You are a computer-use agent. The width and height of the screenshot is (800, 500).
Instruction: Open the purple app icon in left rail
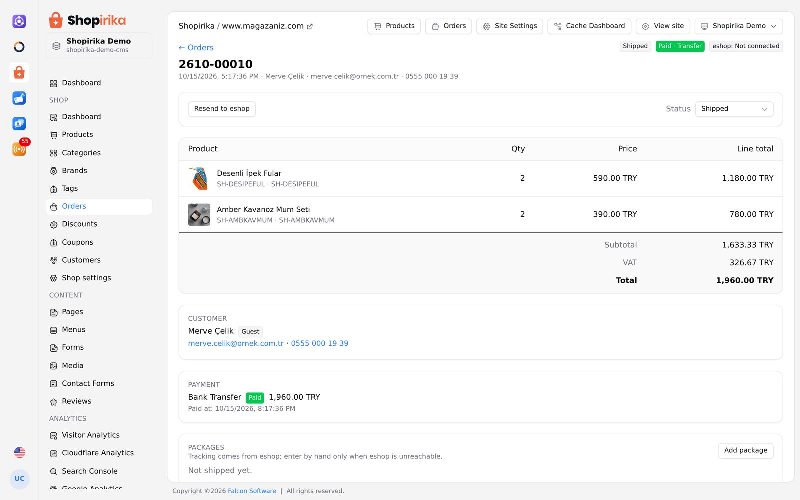point(19,21)
